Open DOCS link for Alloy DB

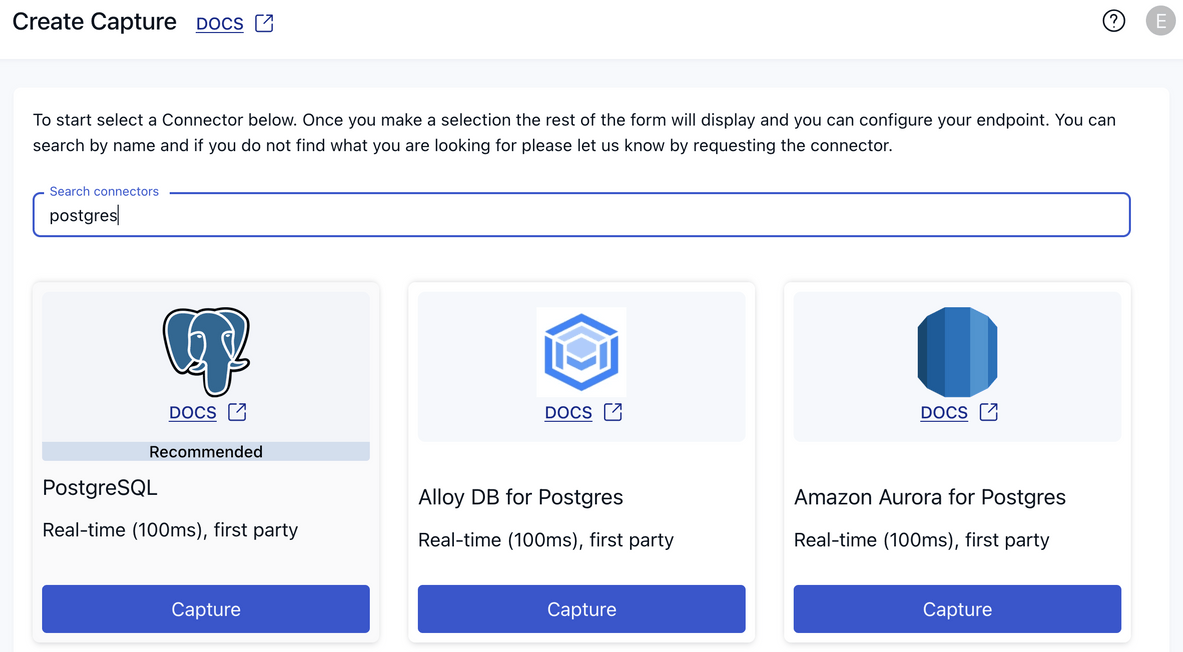[x=568, y=413]
